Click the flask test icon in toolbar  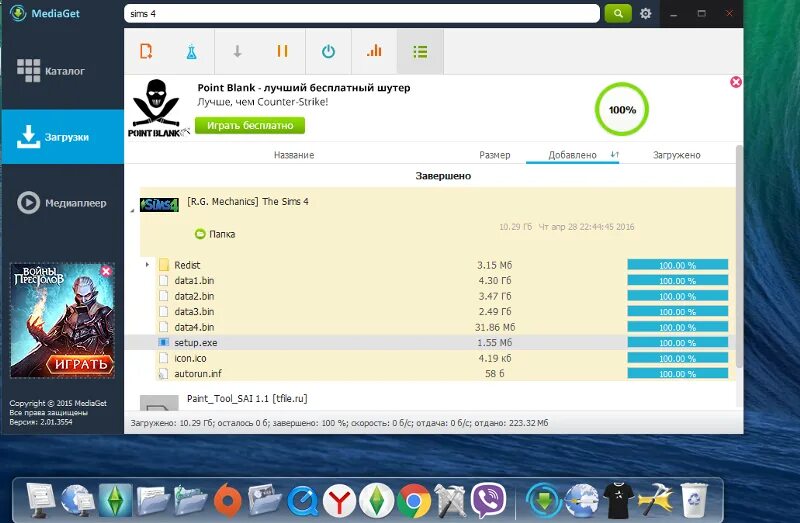click(191, 52)
